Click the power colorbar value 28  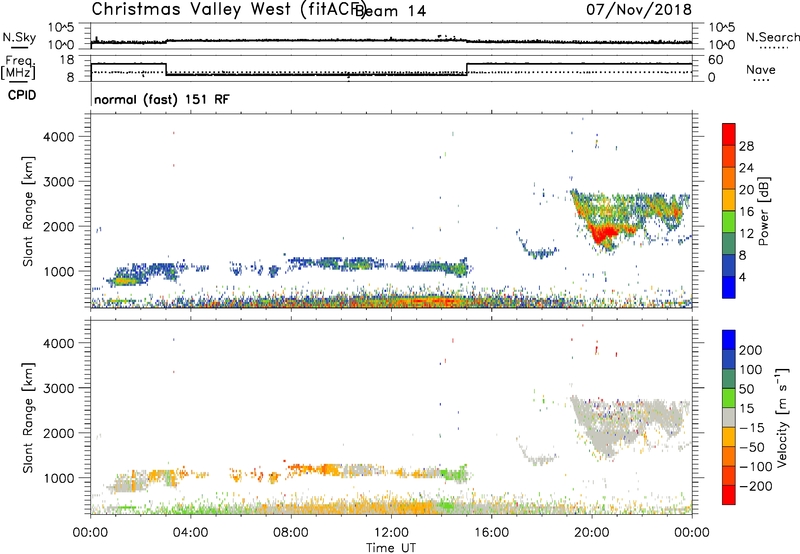(x=746, y=146)
